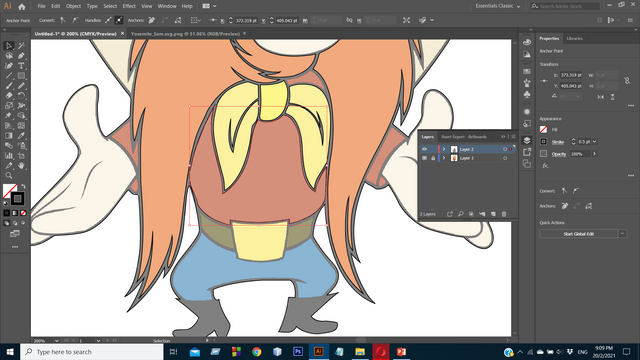Viewport: 640px width, 360px height.
Task: Click Remove selected anchor points in Properties
Action: (565, 206)
